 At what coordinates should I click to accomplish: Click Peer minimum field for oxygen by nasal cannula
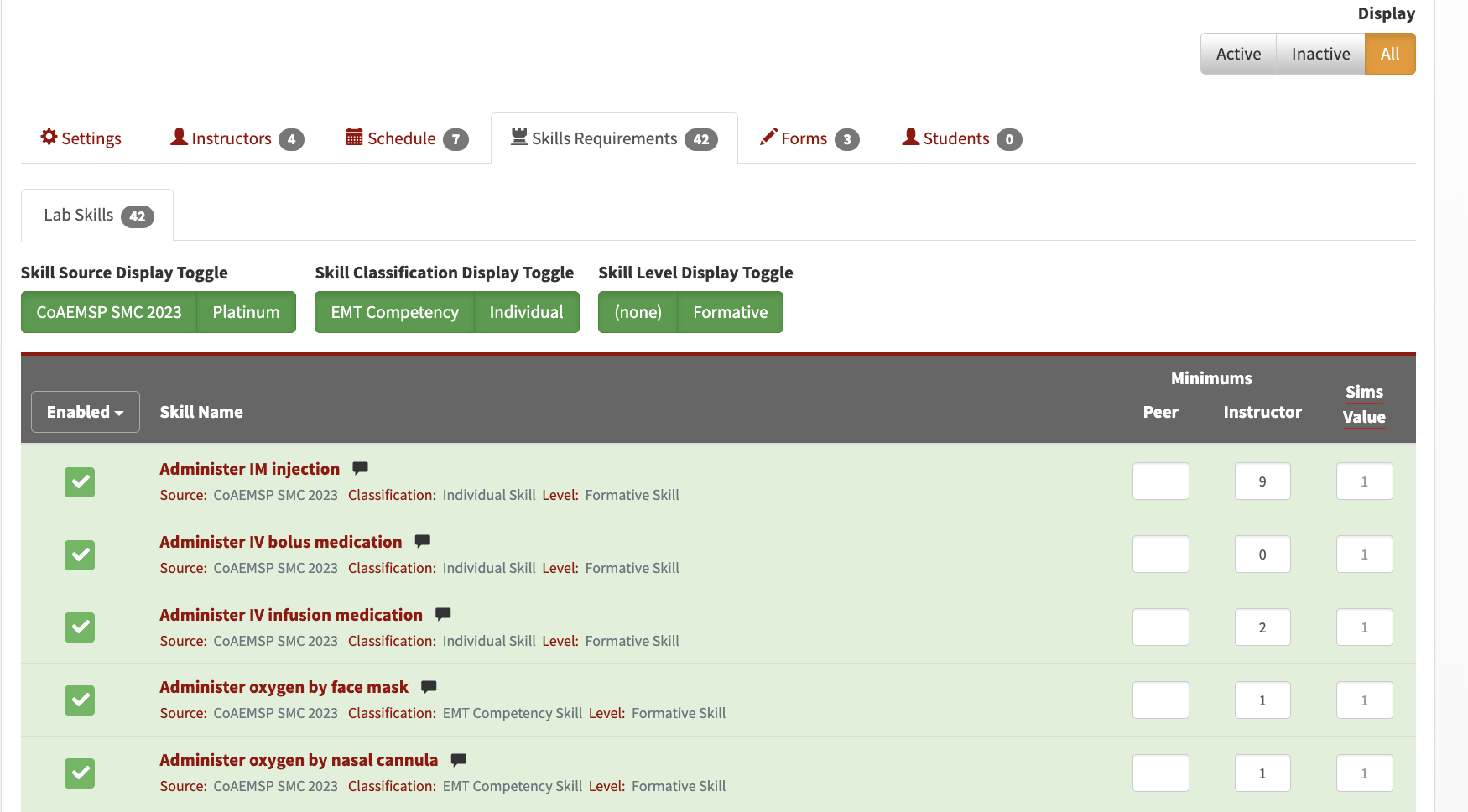(x=1161, y=773)
